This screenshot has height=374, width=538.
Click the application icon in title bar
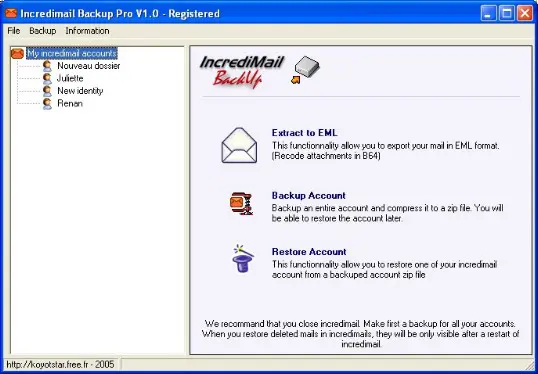[11, 13]
